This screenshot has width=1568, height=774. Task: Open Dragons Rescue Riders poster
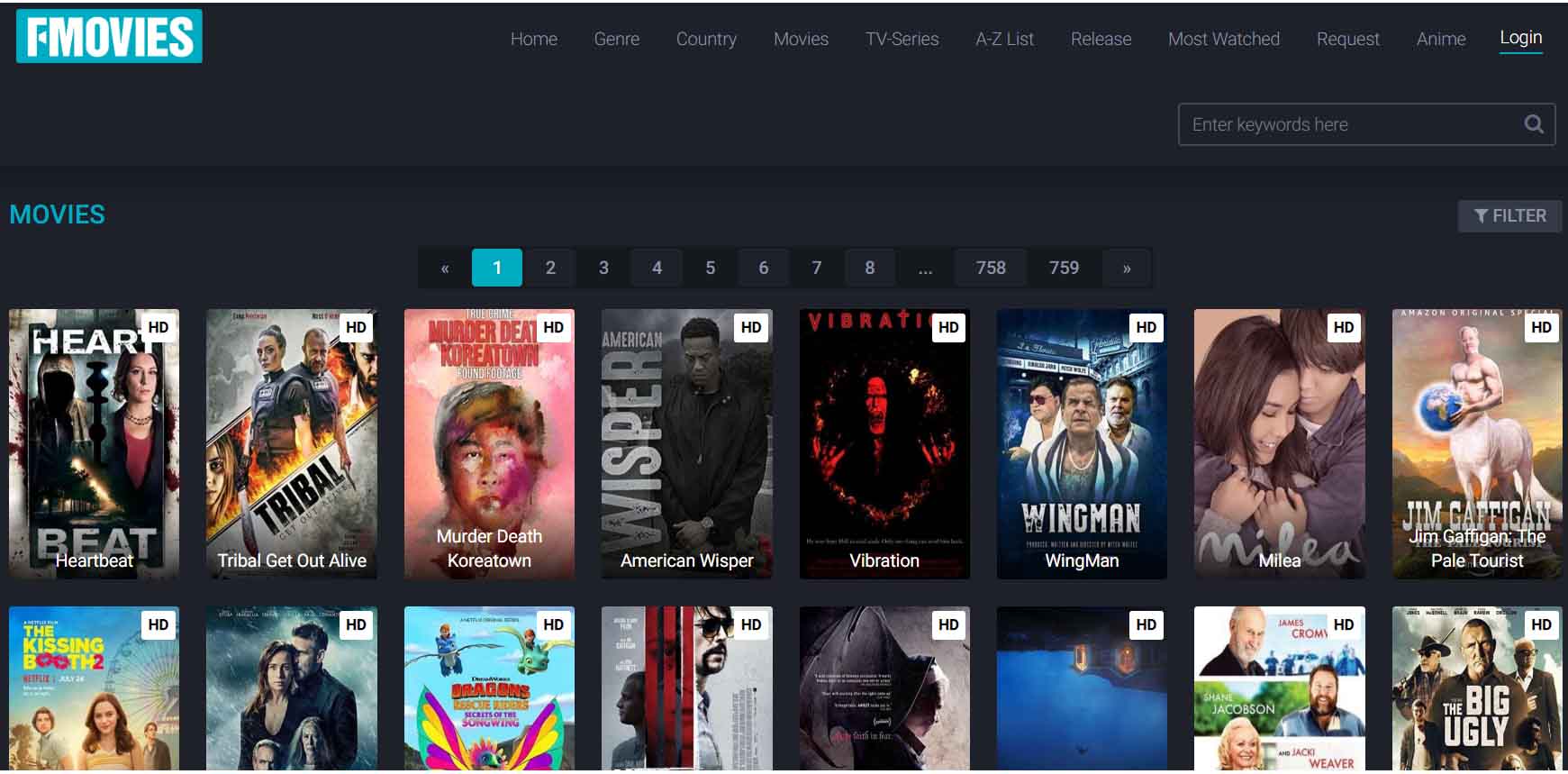(x=489, y=688)
